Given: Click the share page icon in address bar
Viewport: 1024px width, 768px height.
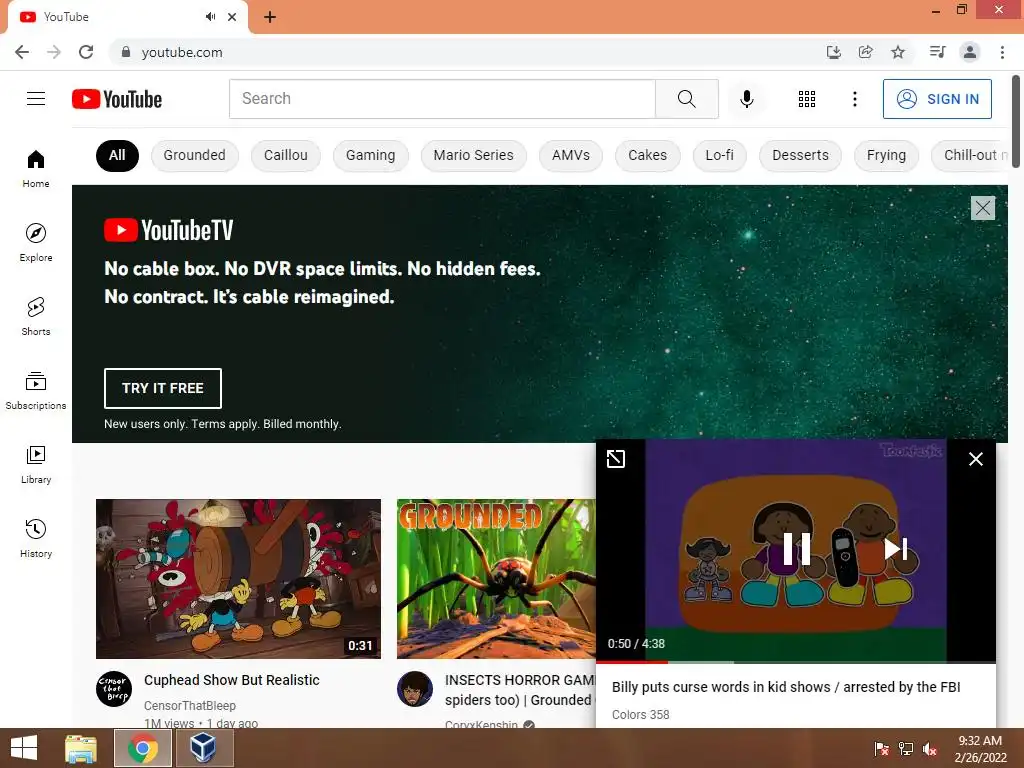Looking at the screenshot, I should click(x=865, y=52).
